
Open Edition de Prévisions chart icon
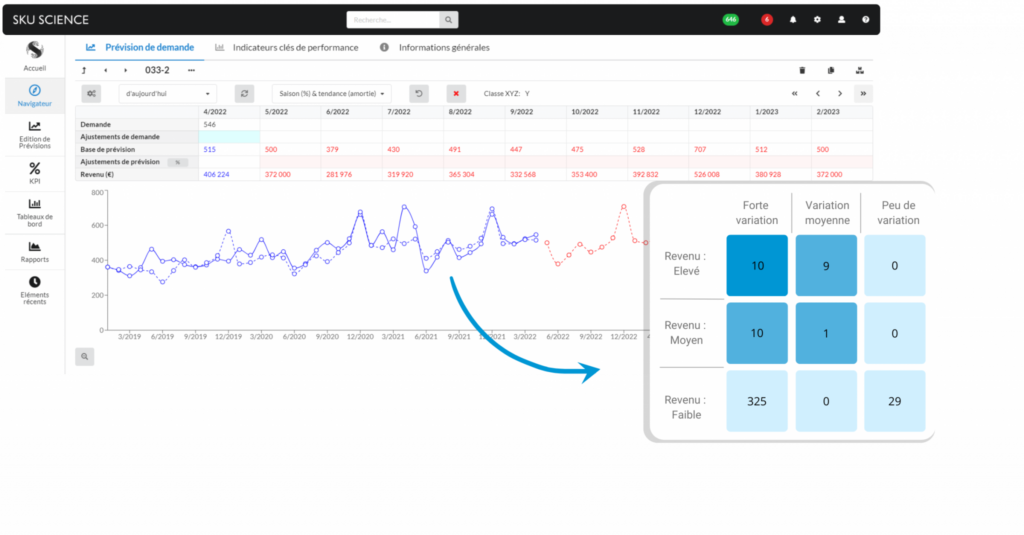[35, 127]
